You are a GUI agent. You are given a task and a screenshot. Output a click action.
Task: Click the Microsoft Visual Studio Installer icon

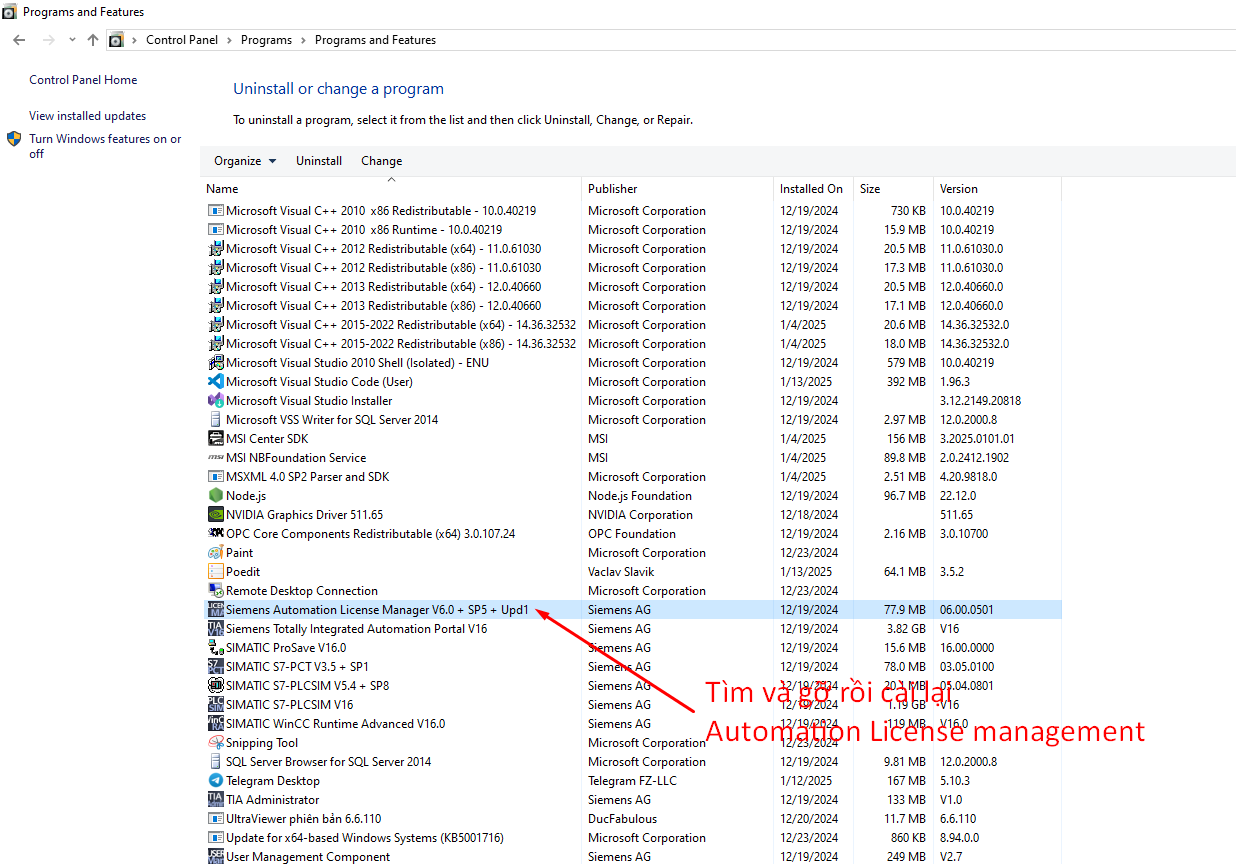tap(215, 400)
